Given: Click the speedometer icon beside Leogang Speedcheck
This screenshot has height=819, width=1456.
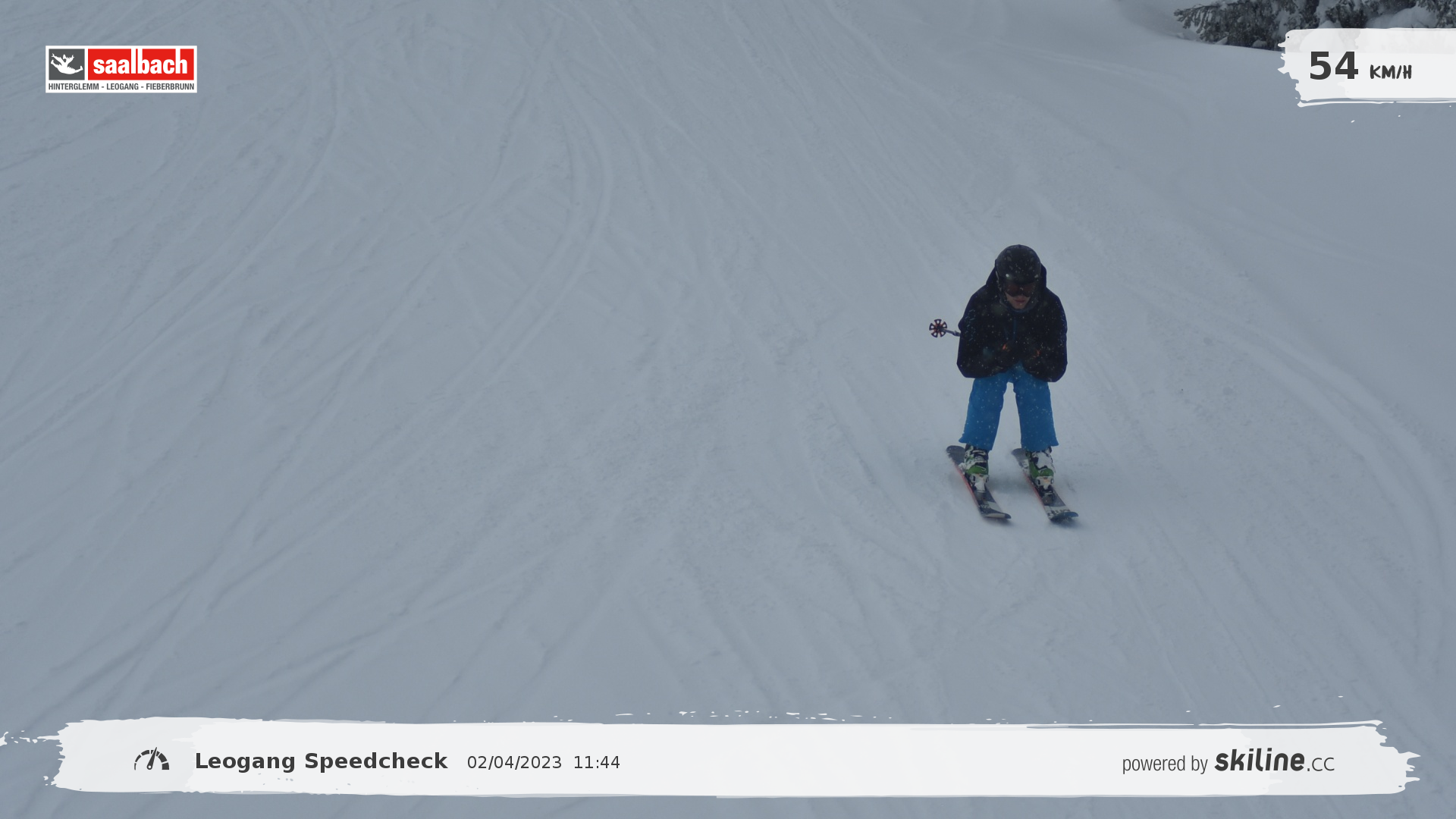Looking at the screenshot, I should pos(152,759).
